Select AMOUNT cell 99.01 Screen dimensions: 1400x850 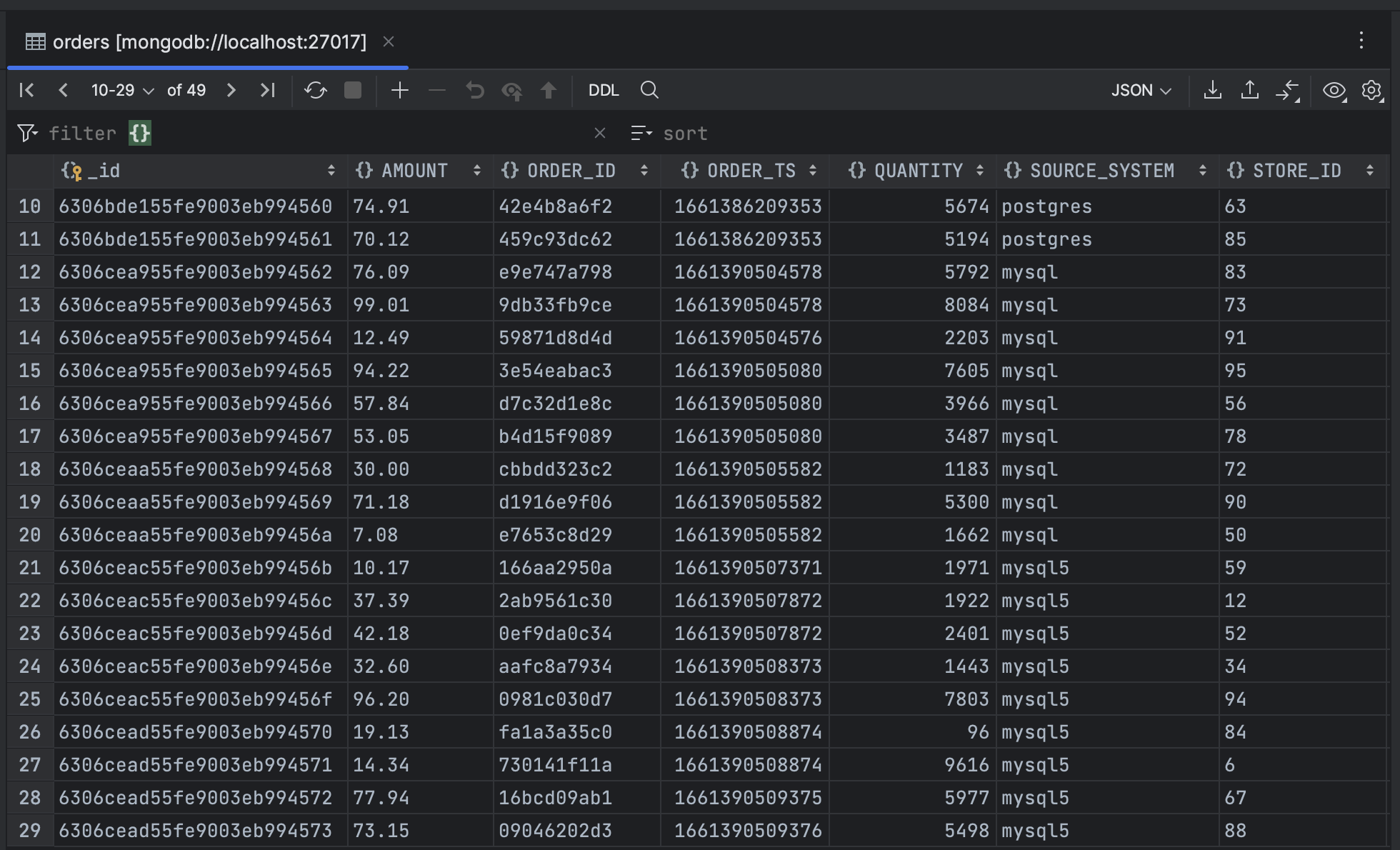click(x=420, y=305)
